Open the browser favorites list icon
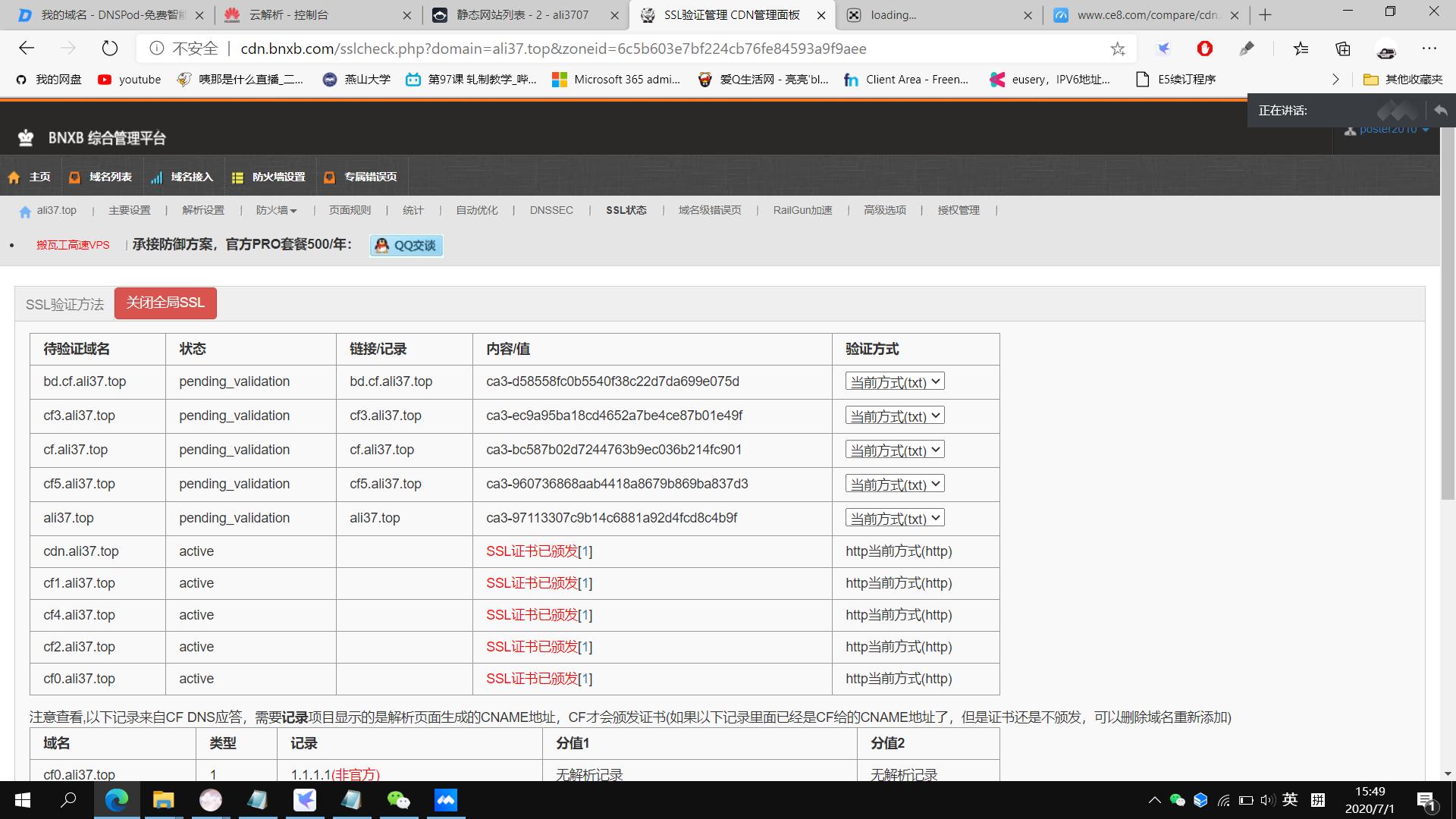 click(1301, 49)
